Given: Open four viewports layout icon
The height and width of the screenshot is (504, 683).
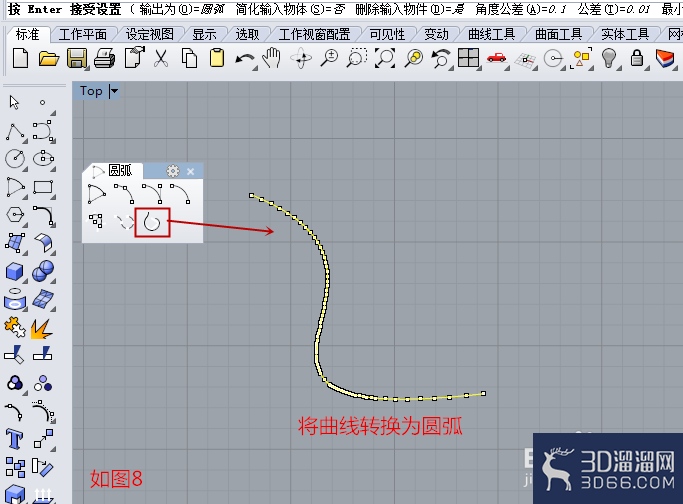Looking at the screenshot, I should point(469,58).
